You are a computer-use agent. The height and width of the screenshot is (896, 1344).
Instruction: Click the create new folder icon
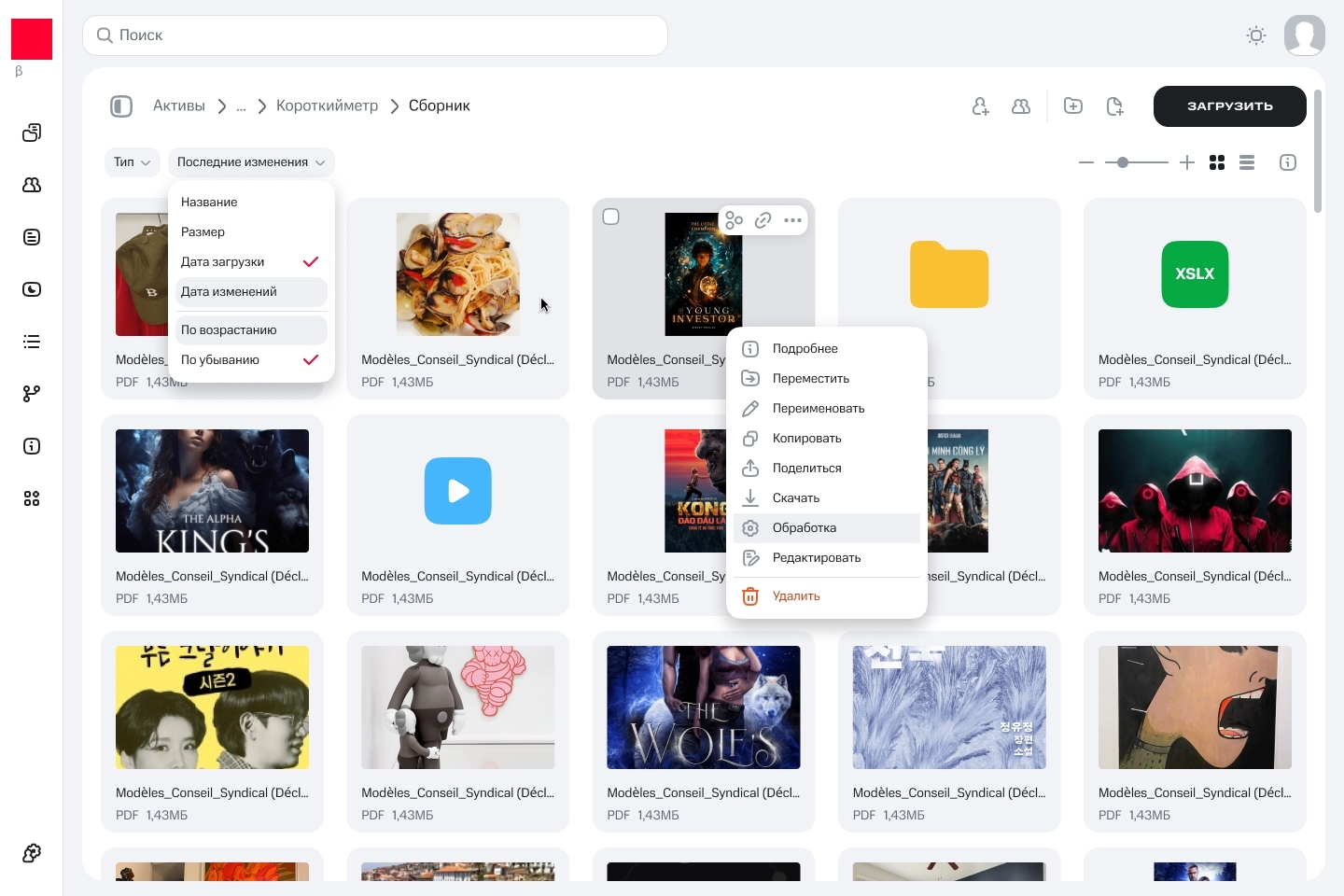[x=1073, y=106]
